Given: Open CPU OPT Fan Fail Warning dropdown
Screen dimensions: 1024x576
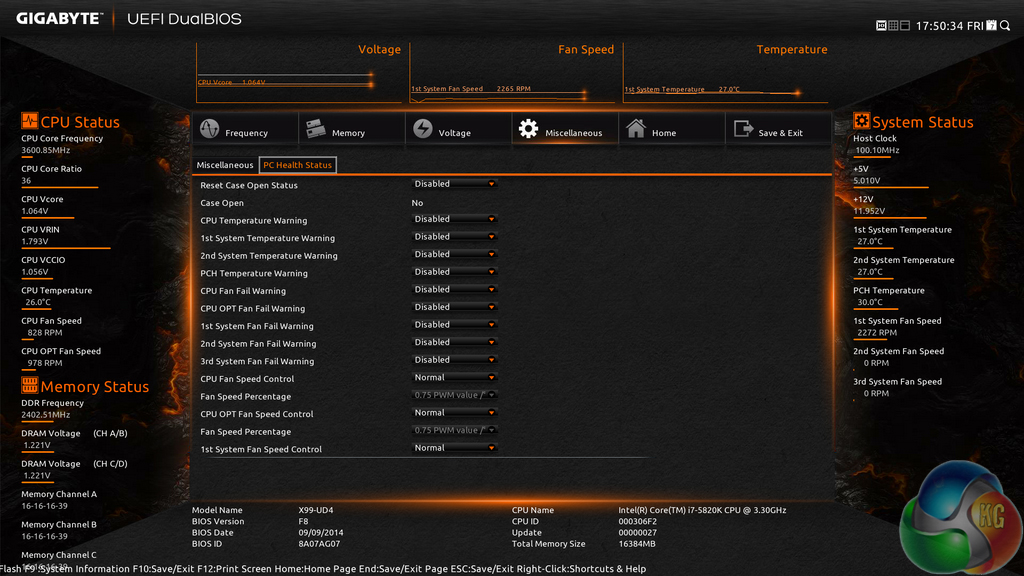Looking at the screenshot, I should click(x=455, y=308).
